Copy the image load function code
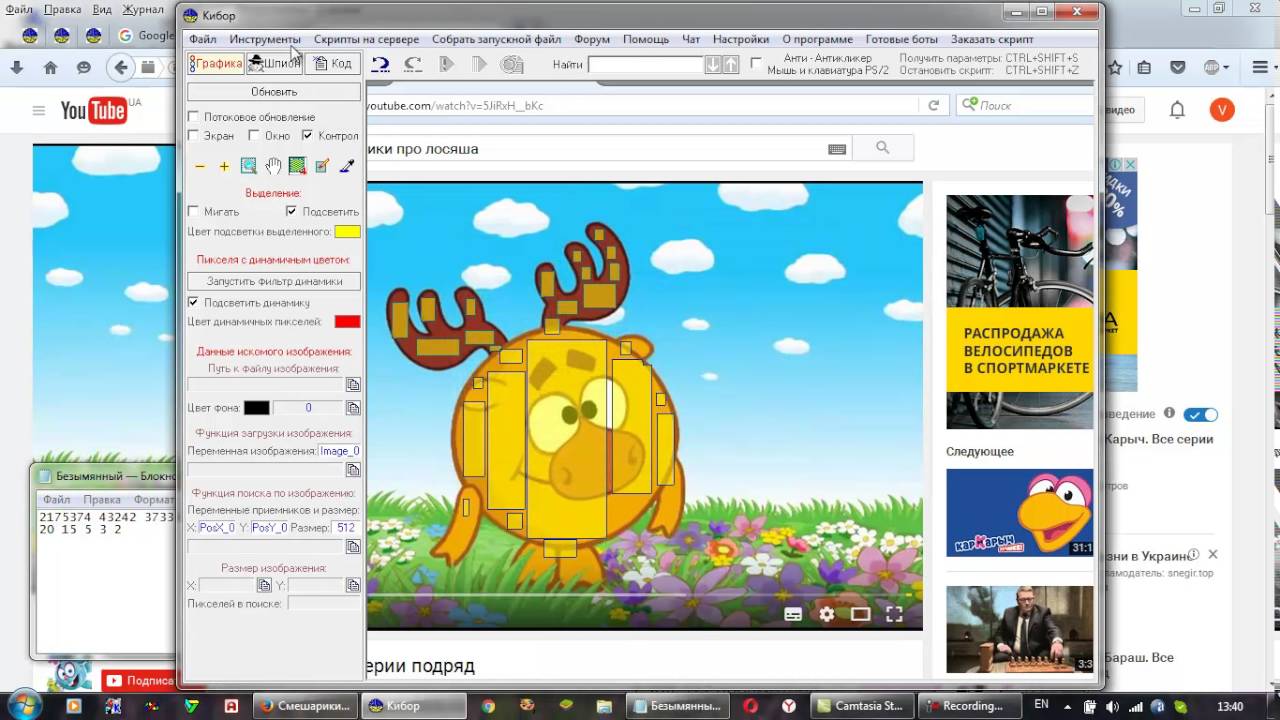 pos(353,469)
